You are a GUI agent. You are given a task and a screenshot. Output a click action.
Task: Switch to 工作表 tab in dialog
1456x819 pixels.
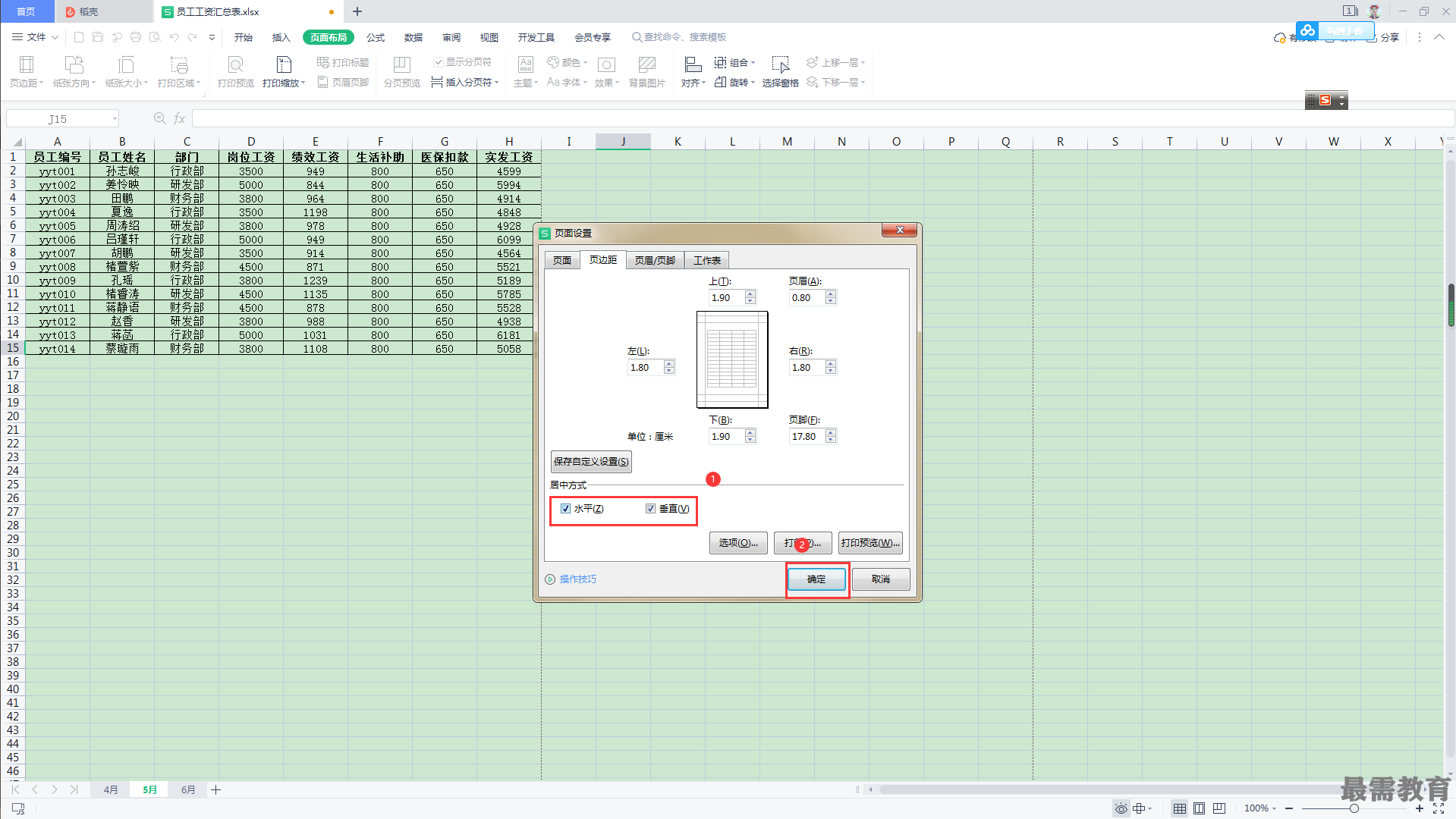(707, 260)
